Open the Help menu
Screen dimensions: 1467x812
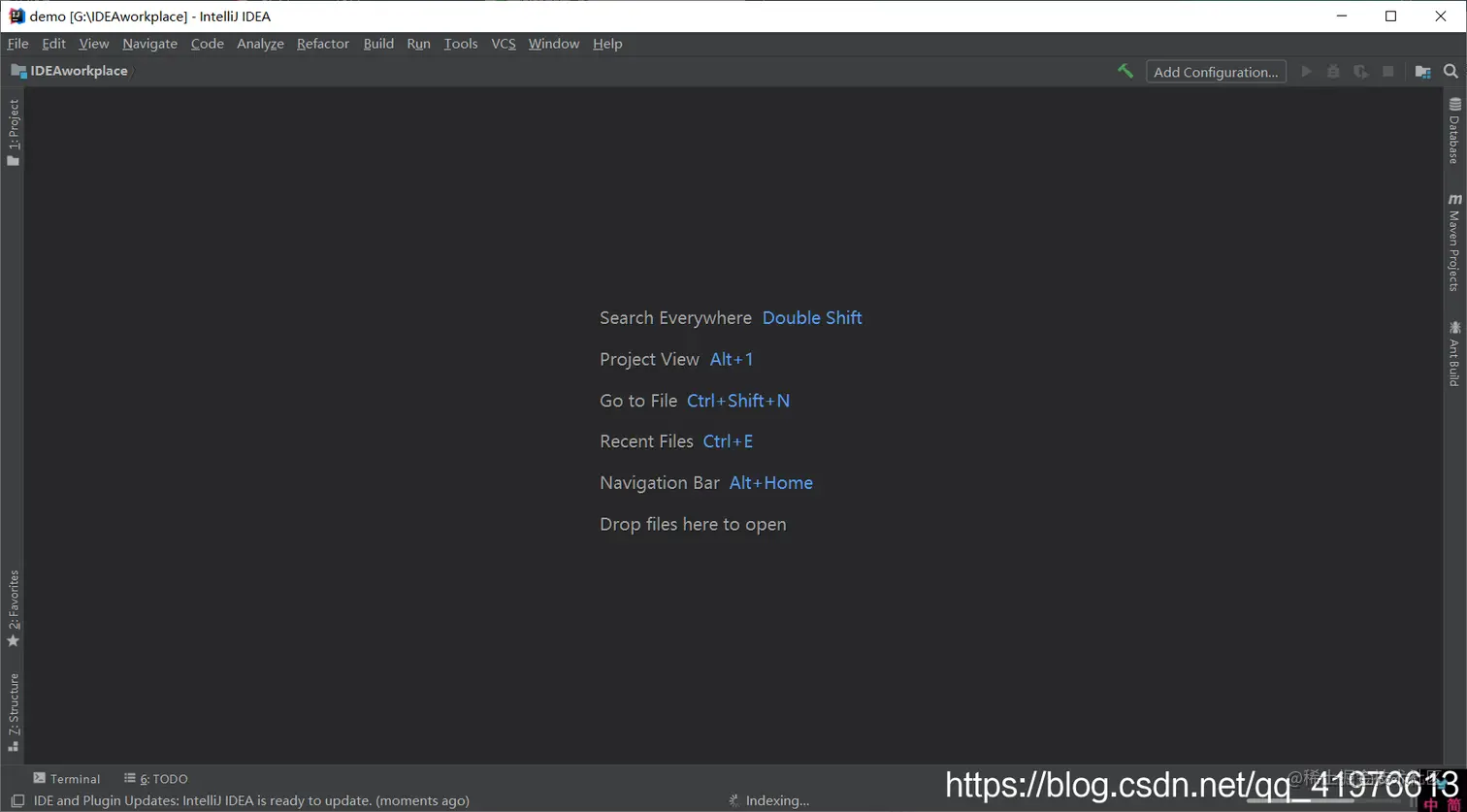(x=607, y=44)
